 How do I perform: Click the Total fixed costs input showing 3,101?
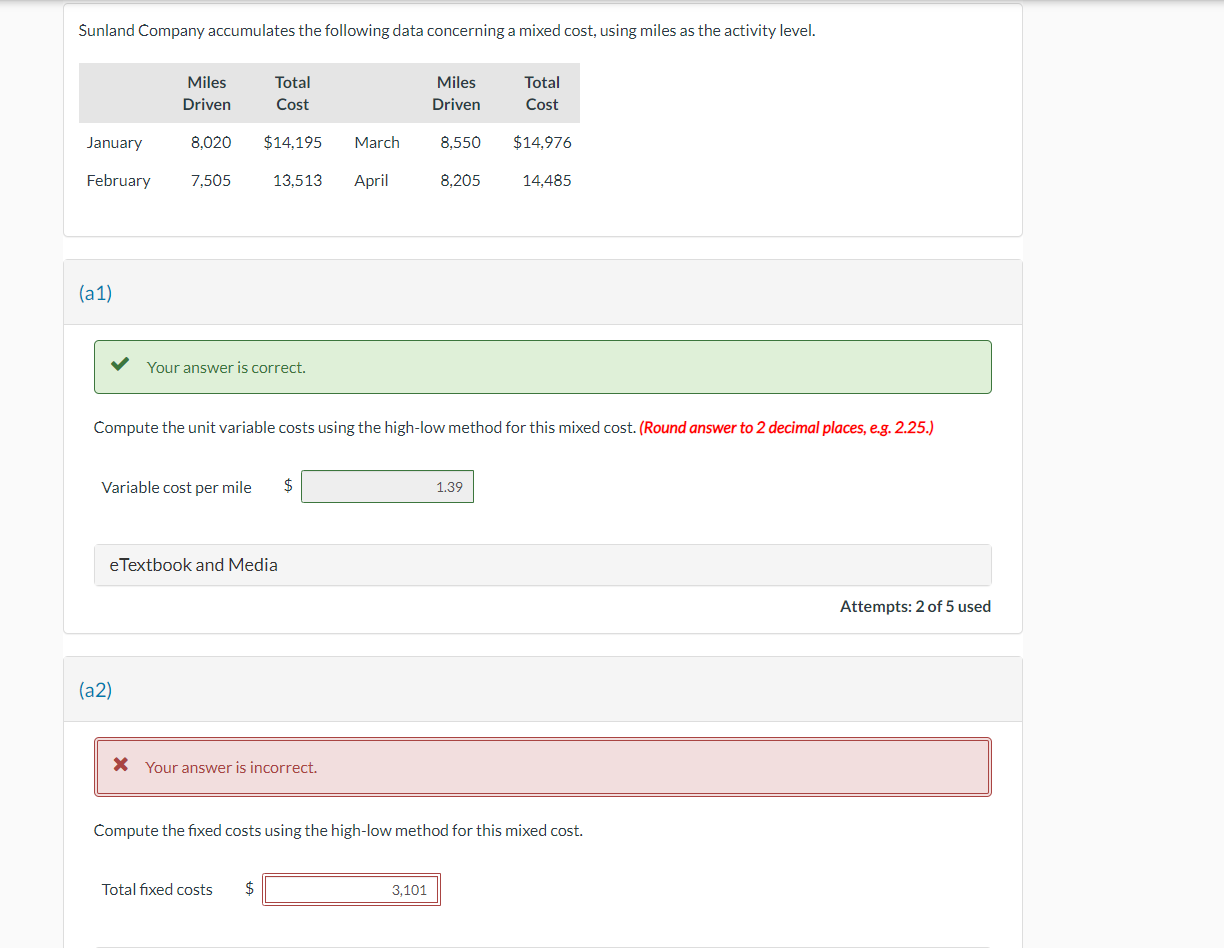click(x=351, y=888)
